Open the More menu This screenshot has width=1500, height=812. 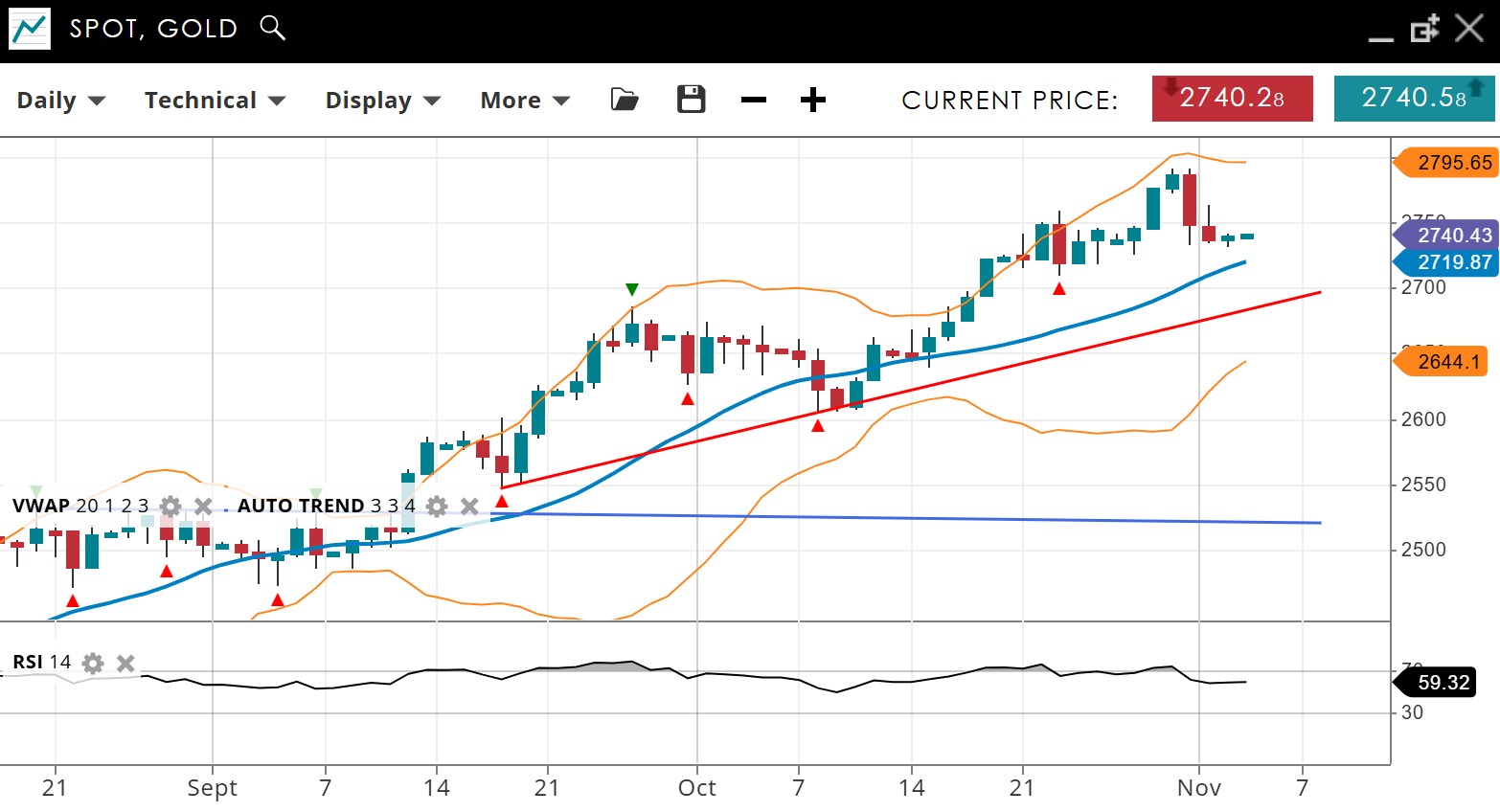(525, 101)
